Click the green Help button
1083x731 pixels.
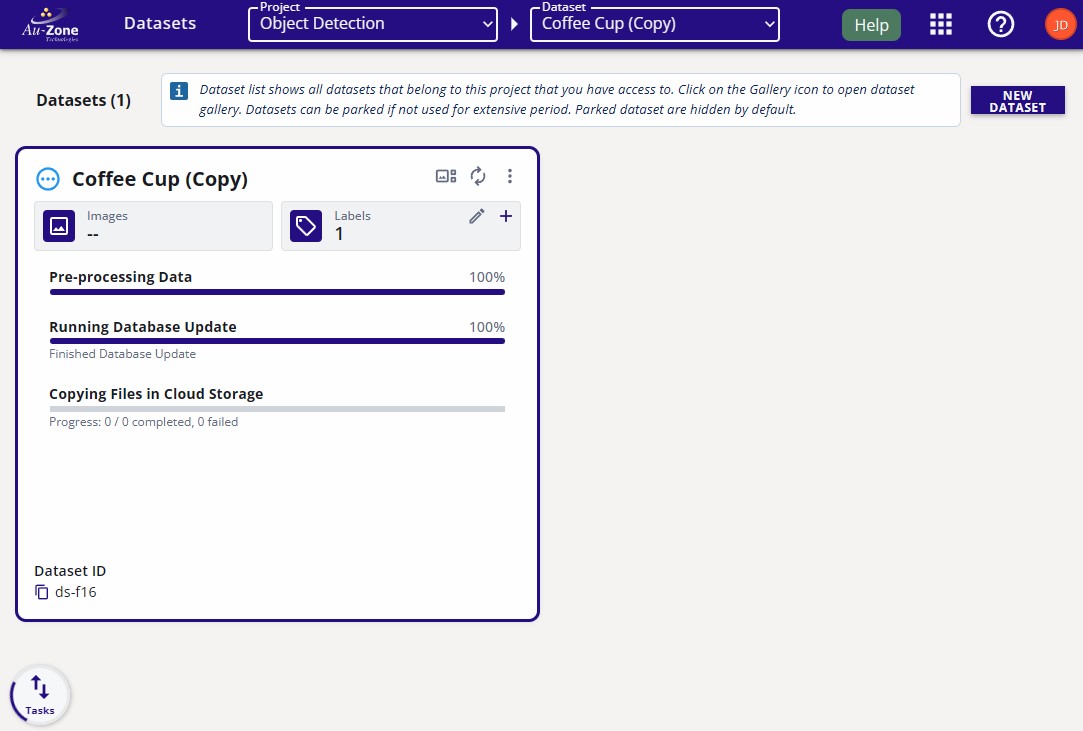tap(871, 25)
